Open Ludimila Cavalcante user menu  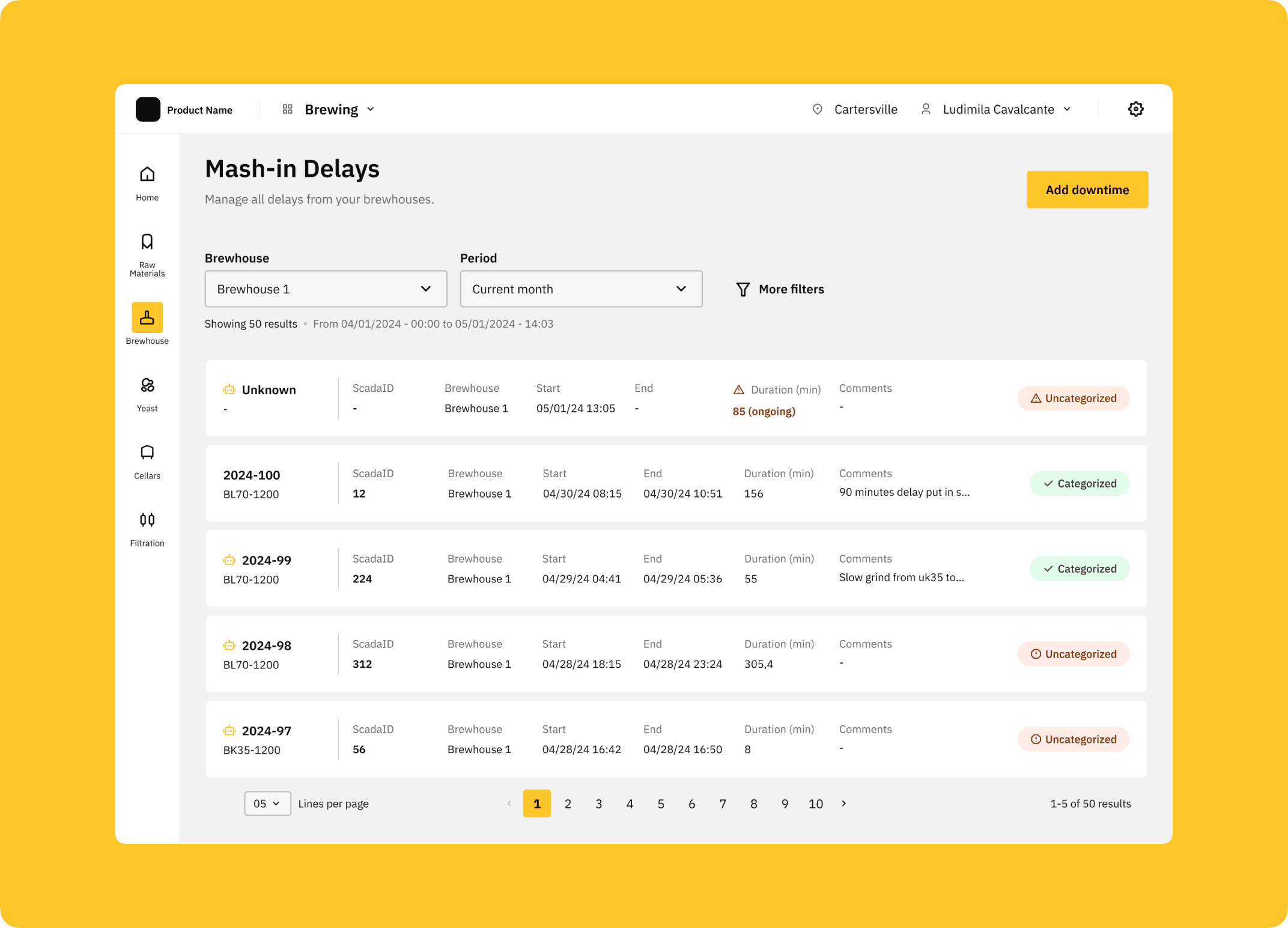click(998, 109)
